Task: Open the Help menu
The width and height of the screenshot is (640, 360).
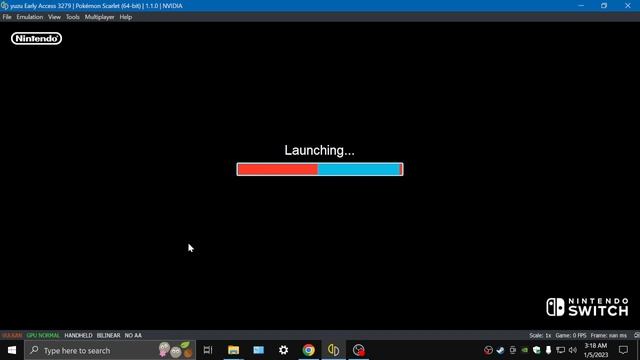Action: coord(126,17)
